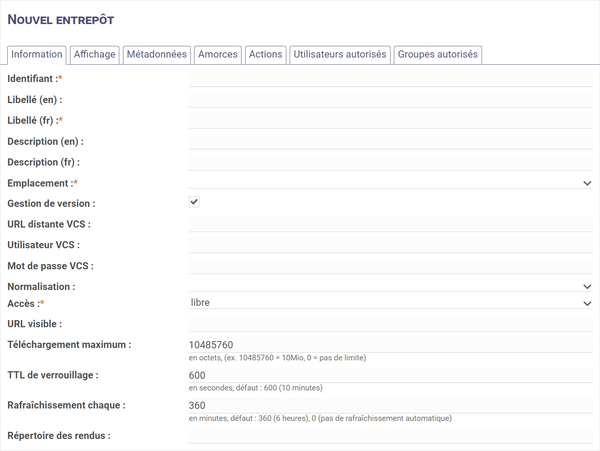Click the URL visible field
The width and height of the screenshot is (600, 451).
pos(391,324)
